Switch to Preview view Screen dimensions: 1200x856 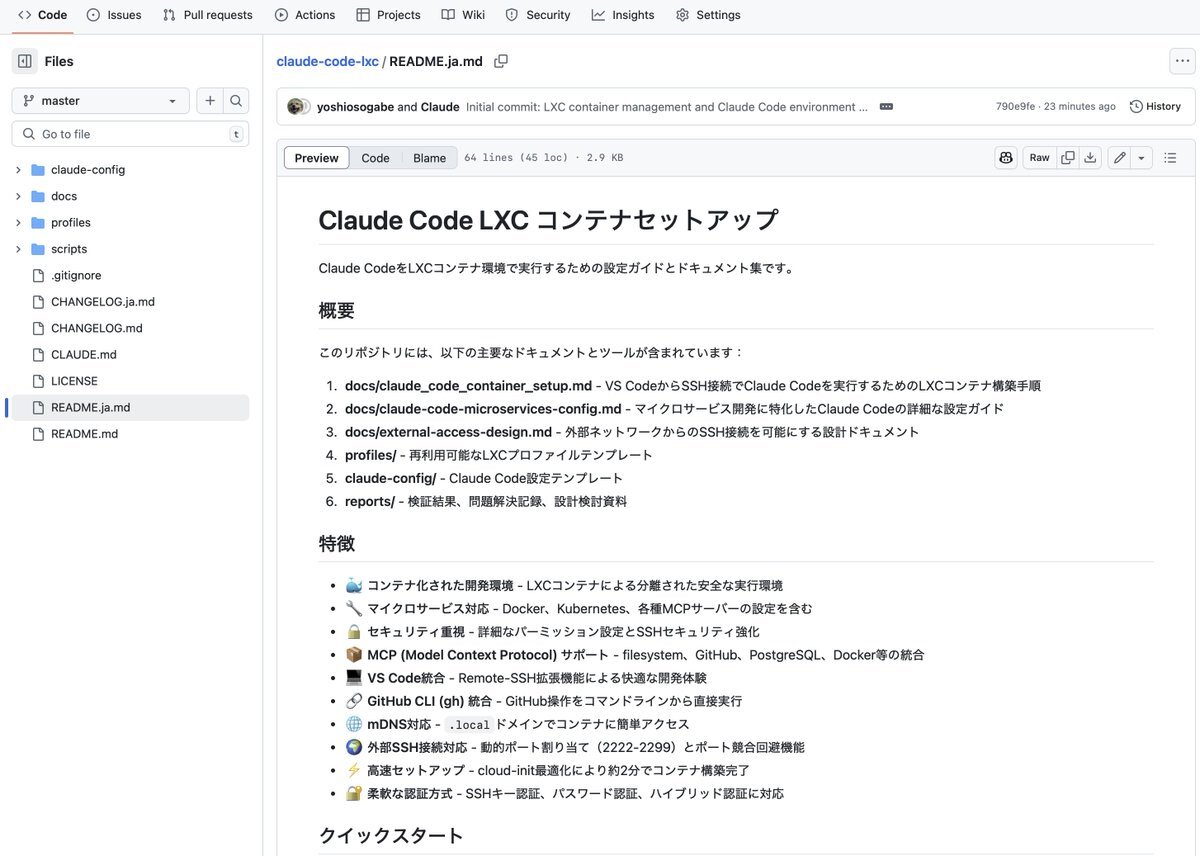[317, 158]
